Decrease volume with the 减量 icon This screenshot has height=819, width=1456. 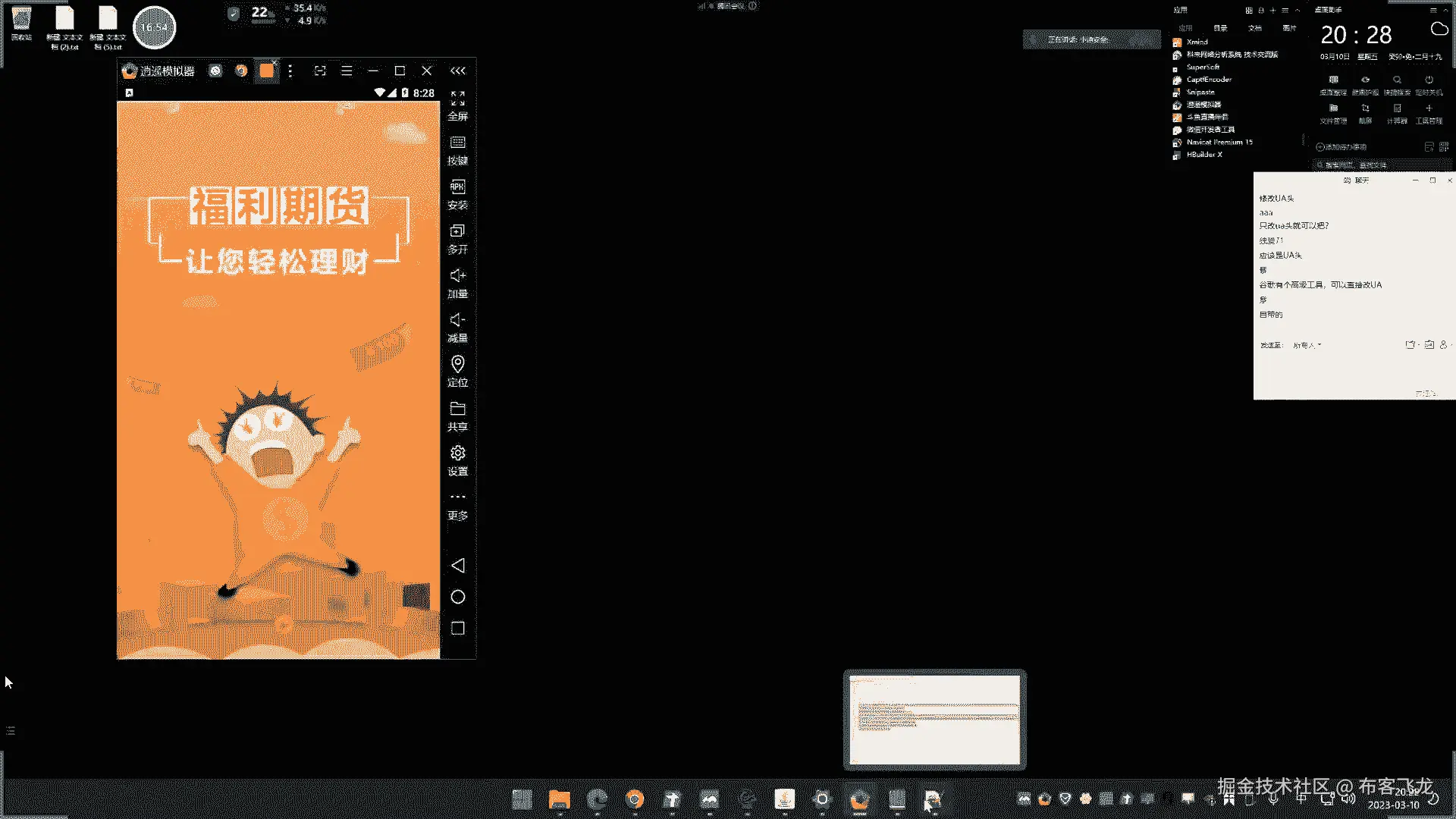457,327
